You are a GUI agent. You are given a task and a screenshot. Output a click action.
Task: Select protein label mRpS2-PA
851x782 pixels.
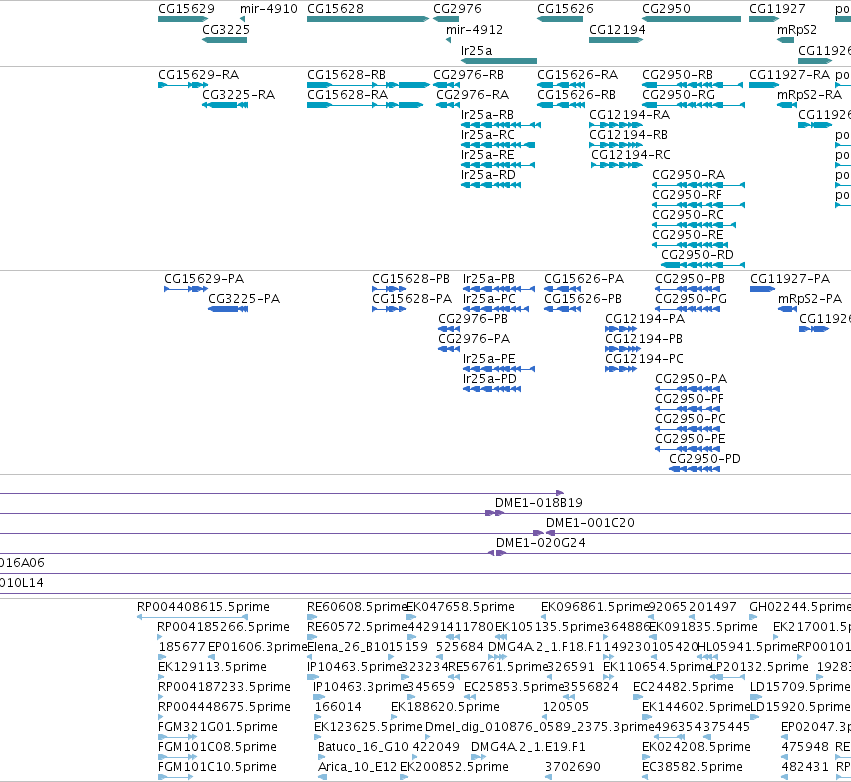point(810,299)
